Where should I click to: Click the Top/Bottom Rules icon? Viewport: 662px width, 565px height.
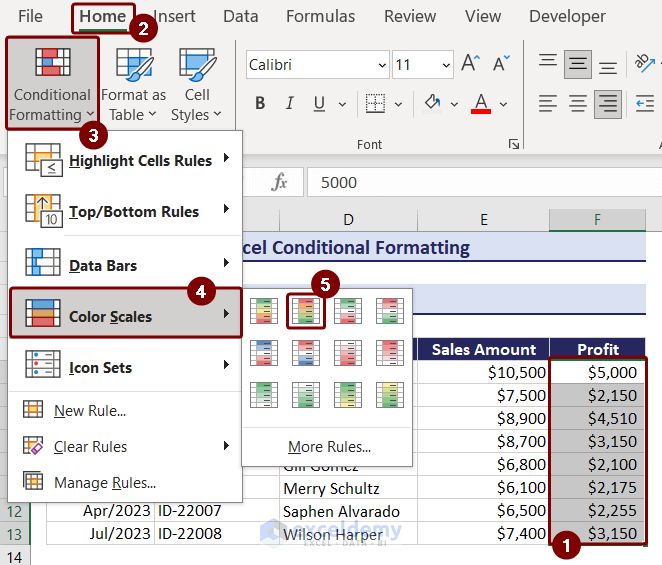pos(43,211)
